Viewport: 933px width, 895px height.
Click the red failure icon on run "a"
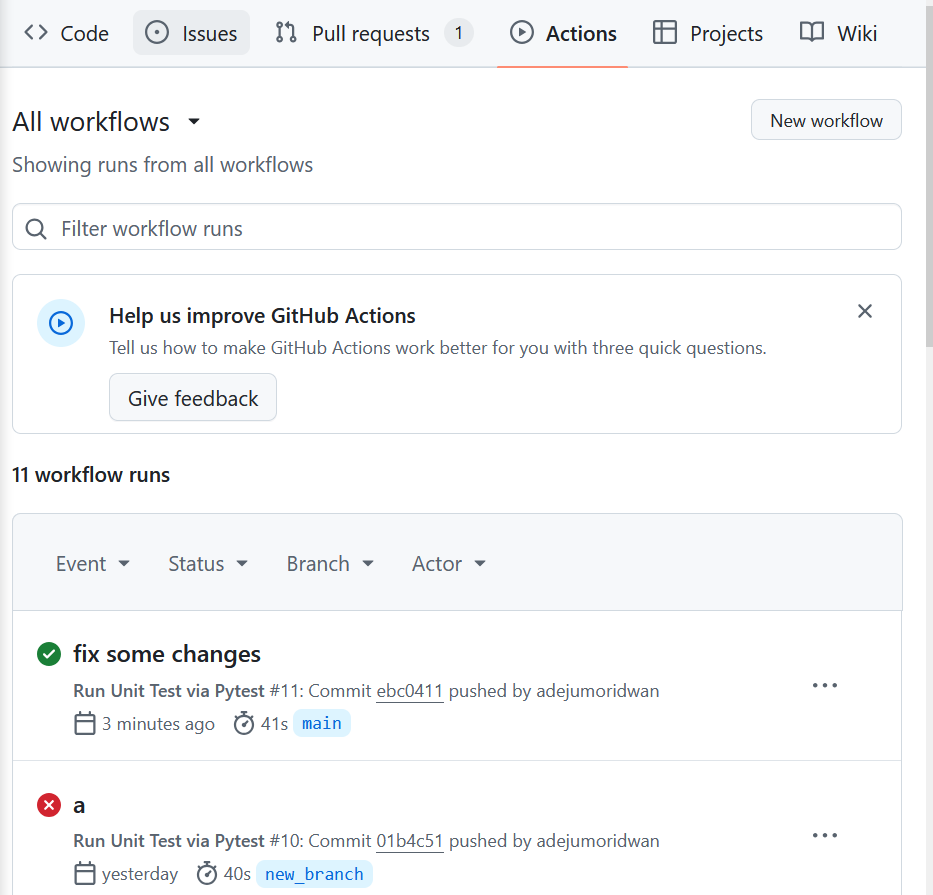[x=48, y=805]
